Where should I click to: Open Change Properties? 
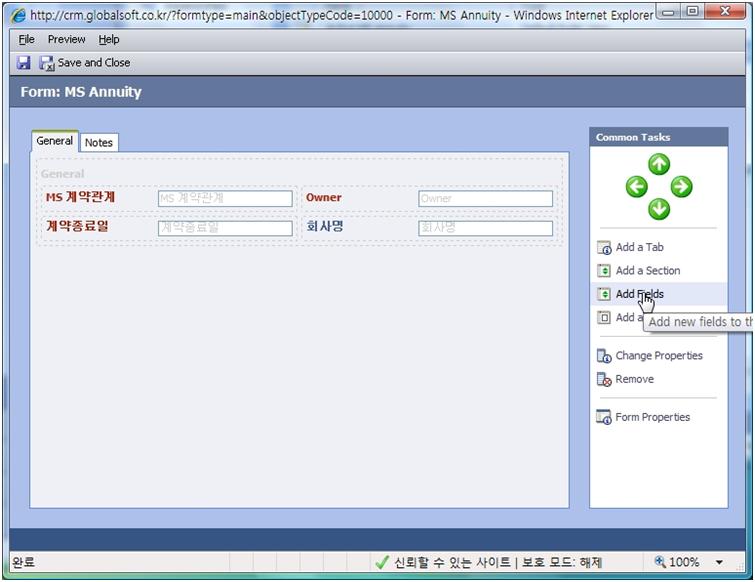click(x=659, y=355)
